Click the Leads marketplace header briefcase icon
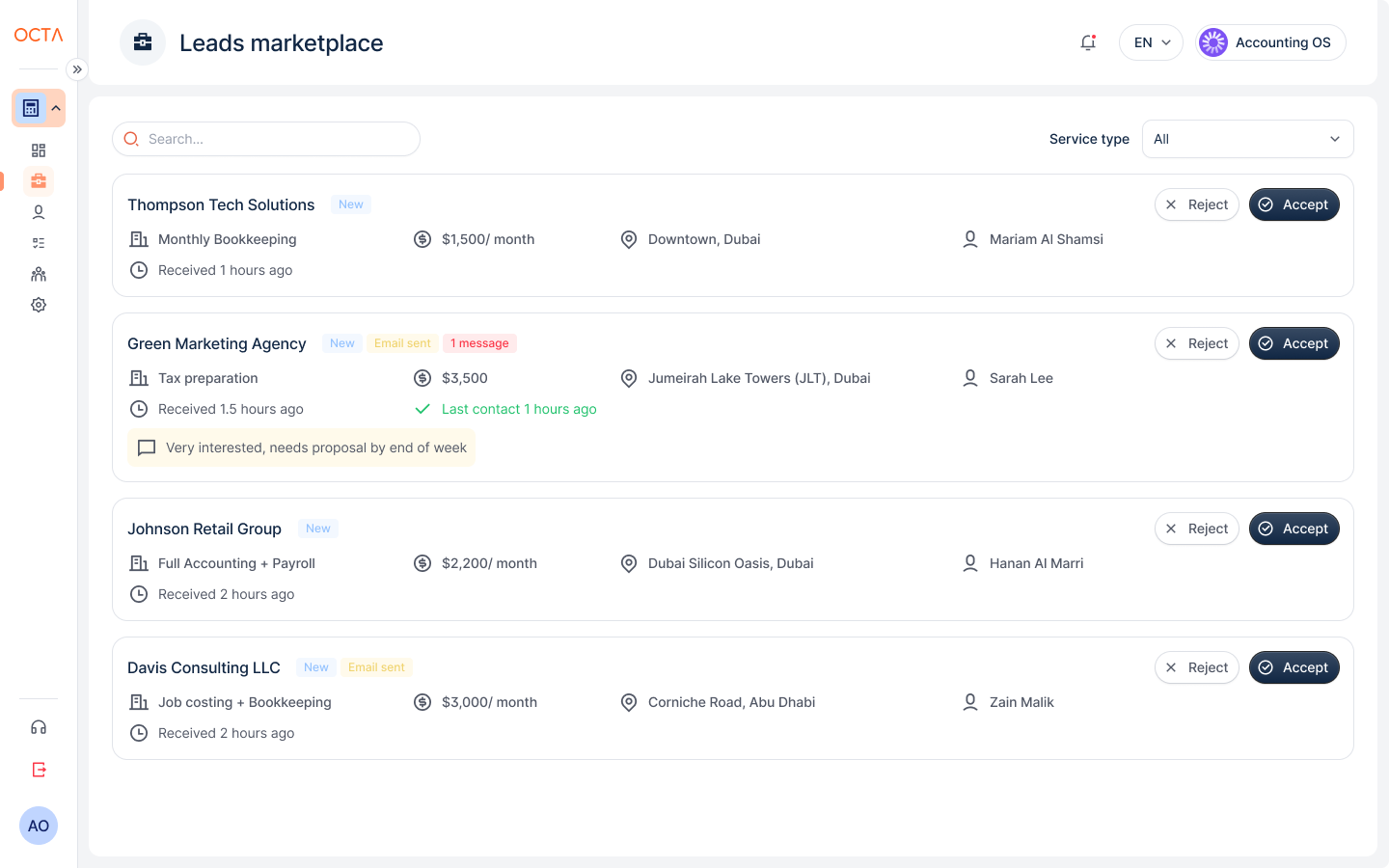This screenshot has width=1389, height=868. 143,42
